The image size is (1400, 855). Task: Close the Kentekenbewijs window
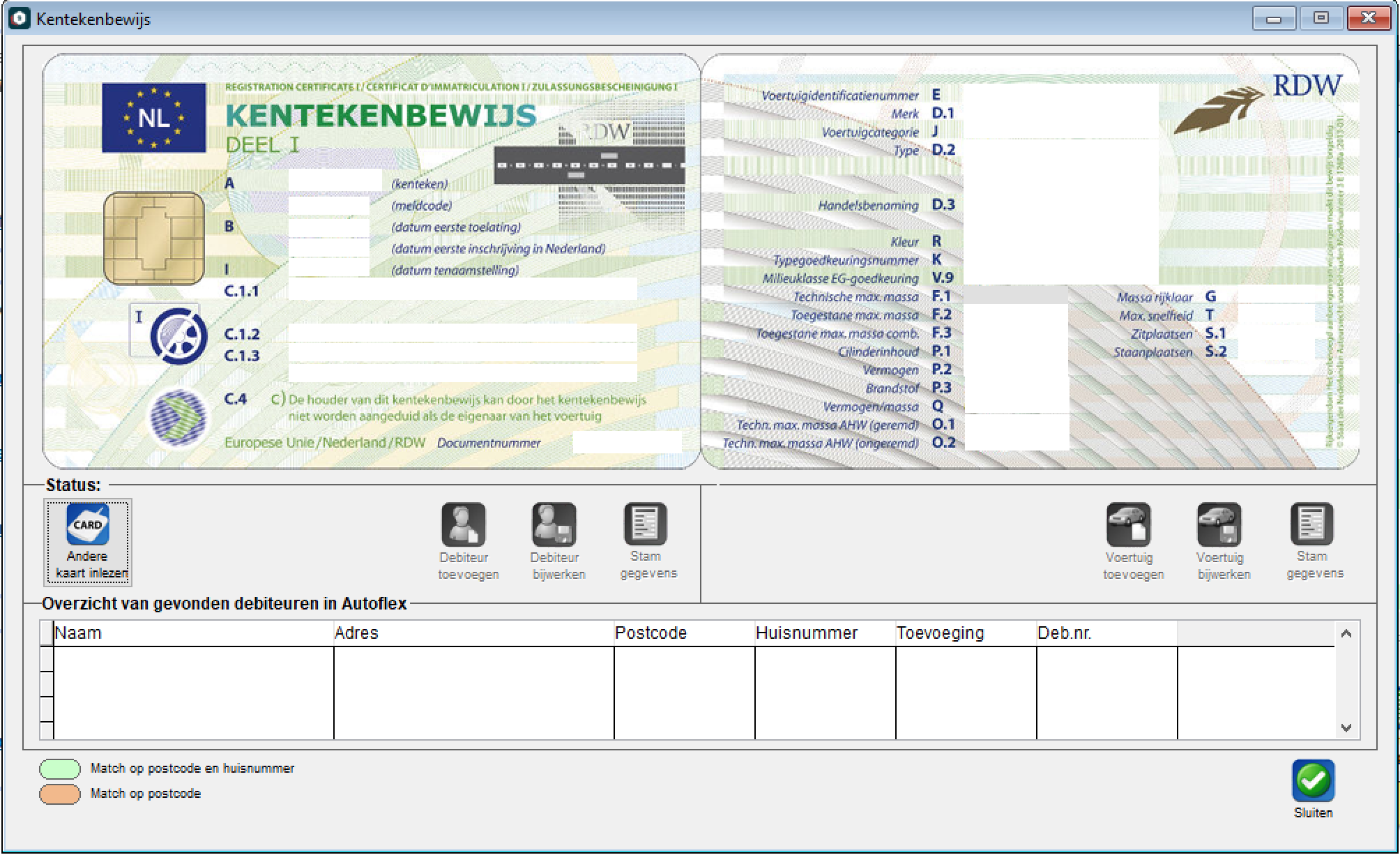1368,19
